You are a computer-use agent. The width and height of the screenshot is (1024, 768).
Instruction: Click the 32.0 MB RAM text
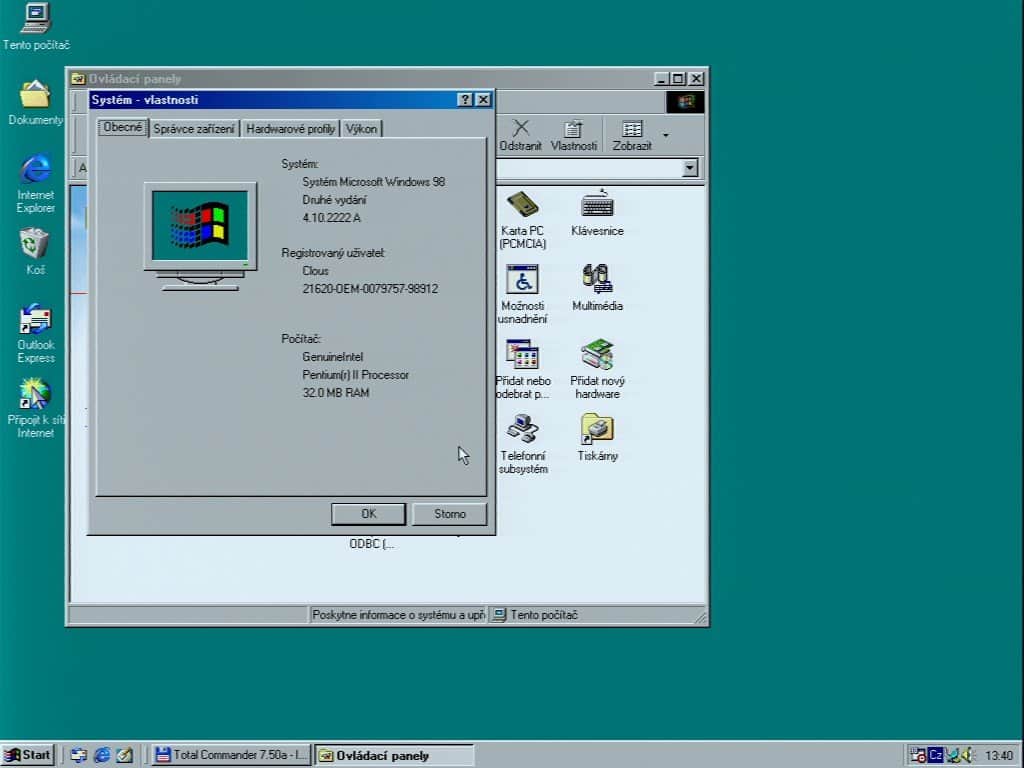(x=336, y=392)
